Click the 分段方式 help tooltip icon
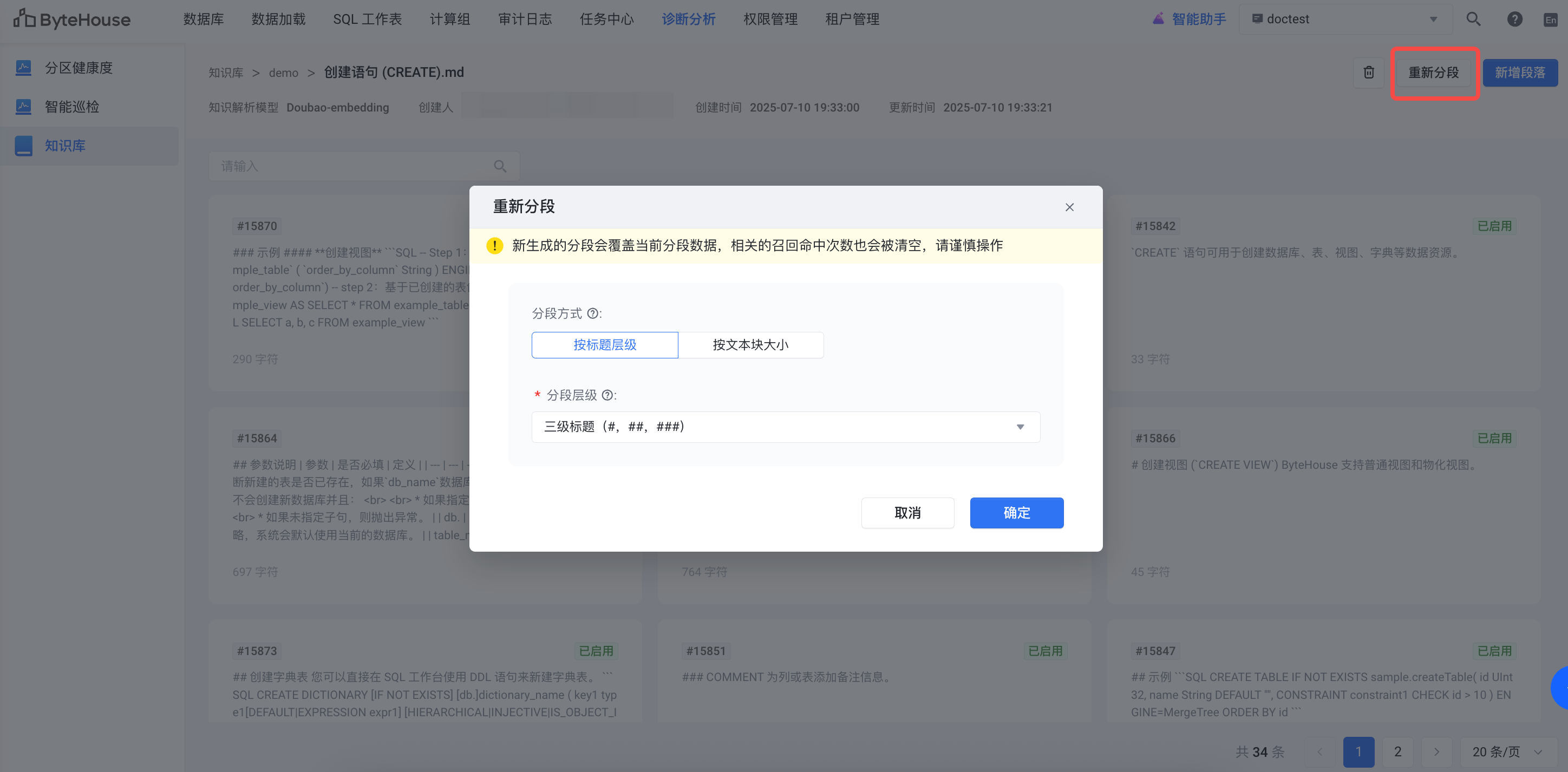The width and height of the screenshot is (1568, 772). (592, 313)
